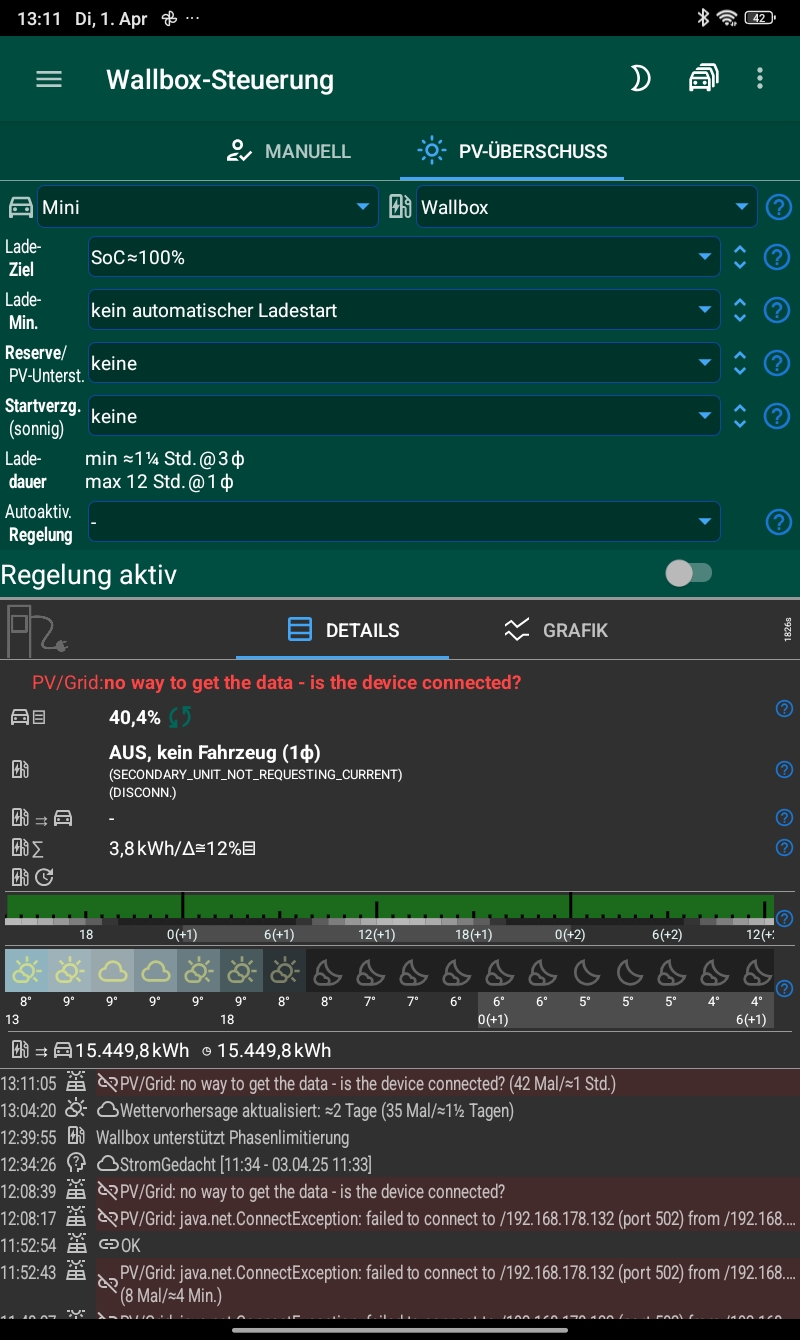Click the AUS, kein Fahrzeug status text
The image size is (800, 1340).
pyautogui.click(x=214, y=751)
